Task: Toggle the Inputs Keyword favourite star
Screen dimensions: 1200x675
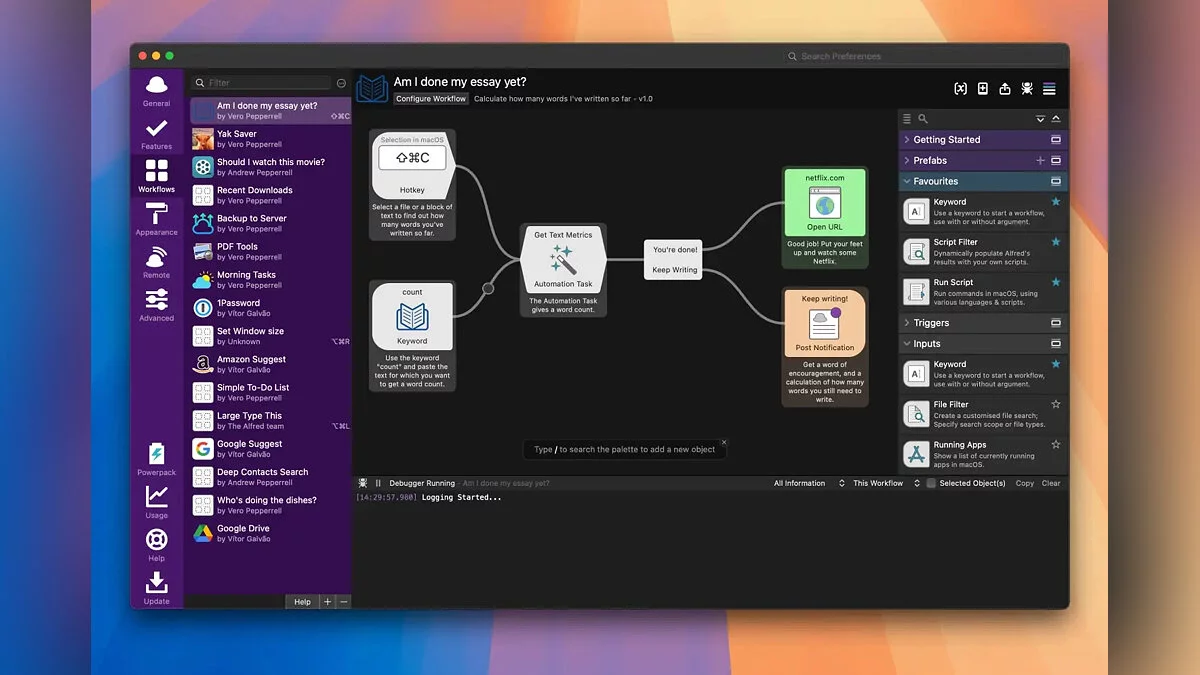Action: pyautogui.click(x=1056, y=364)
